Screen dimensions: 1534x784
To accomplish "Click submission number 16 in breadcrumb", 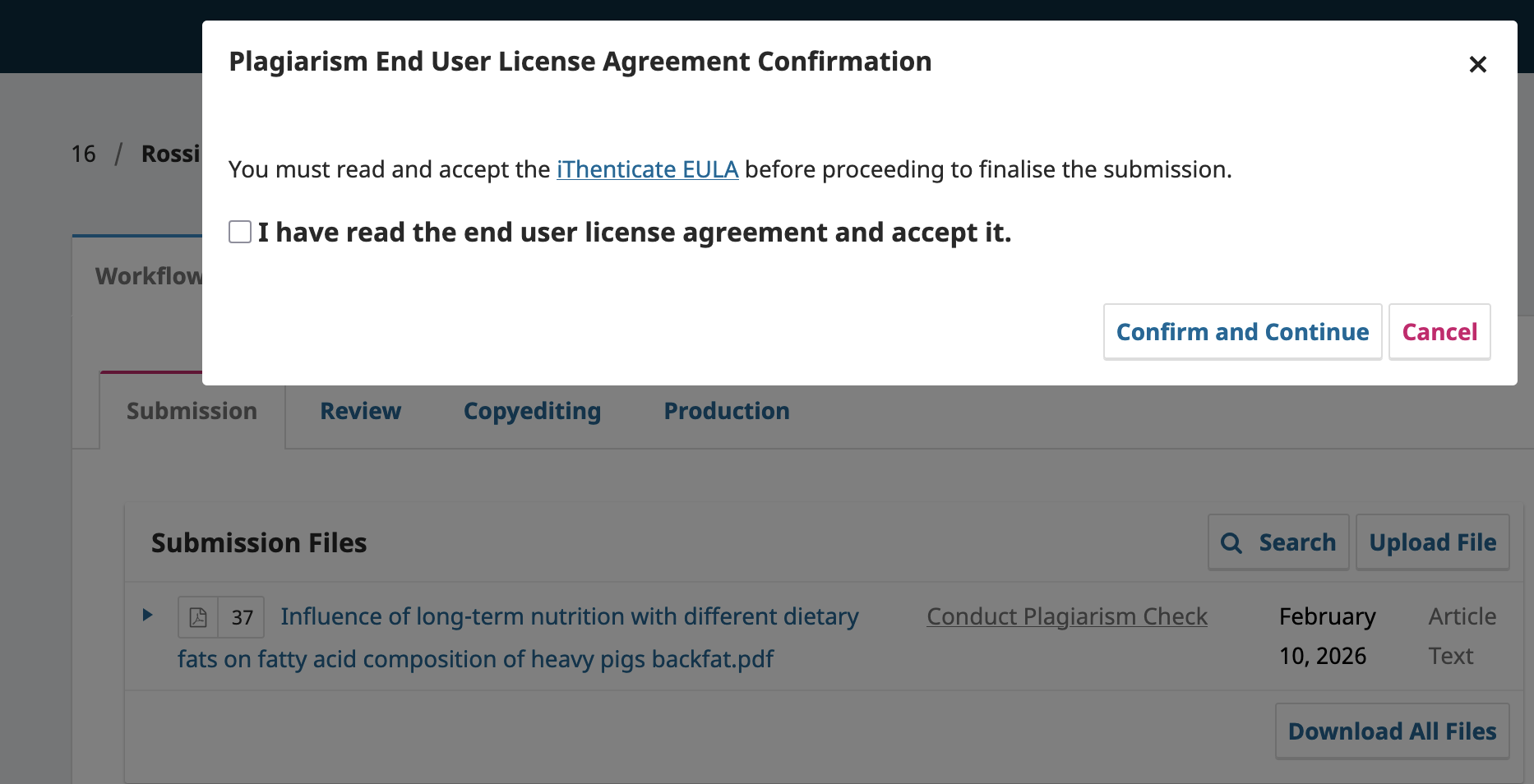I will point(83,154).
